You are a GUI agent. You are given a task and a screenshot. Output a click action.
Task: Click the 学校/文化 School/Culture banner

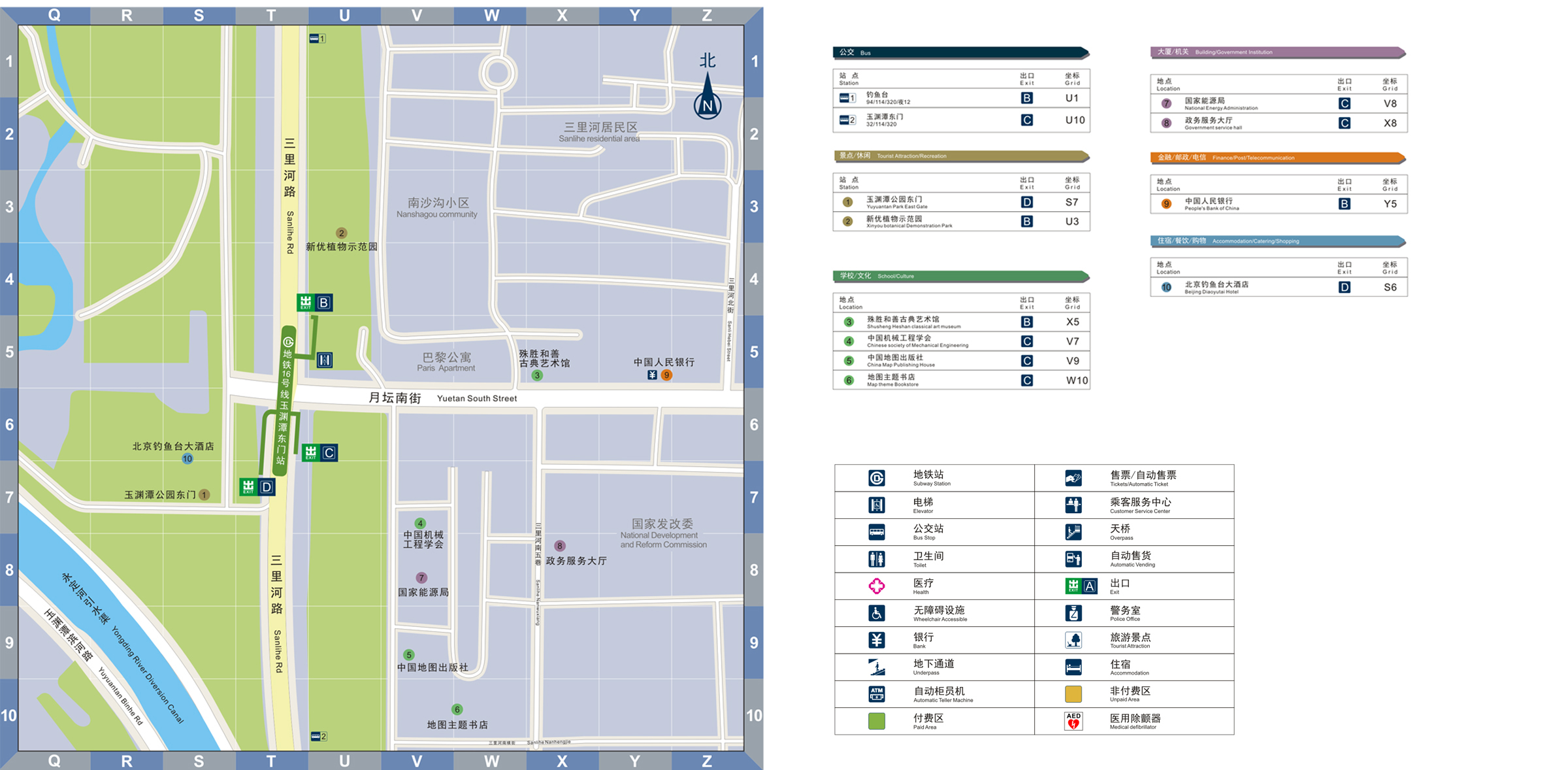(x=961, y=276)
